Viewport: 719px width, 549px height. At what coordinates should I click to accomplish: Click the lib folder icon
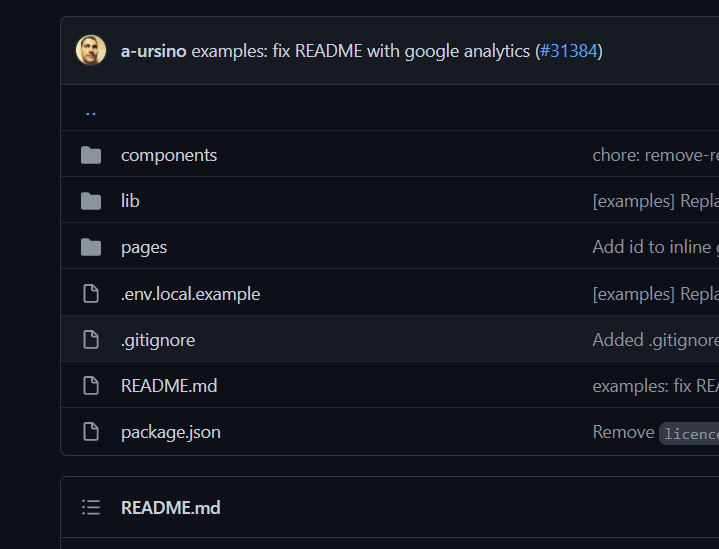(x=91, y=201)
